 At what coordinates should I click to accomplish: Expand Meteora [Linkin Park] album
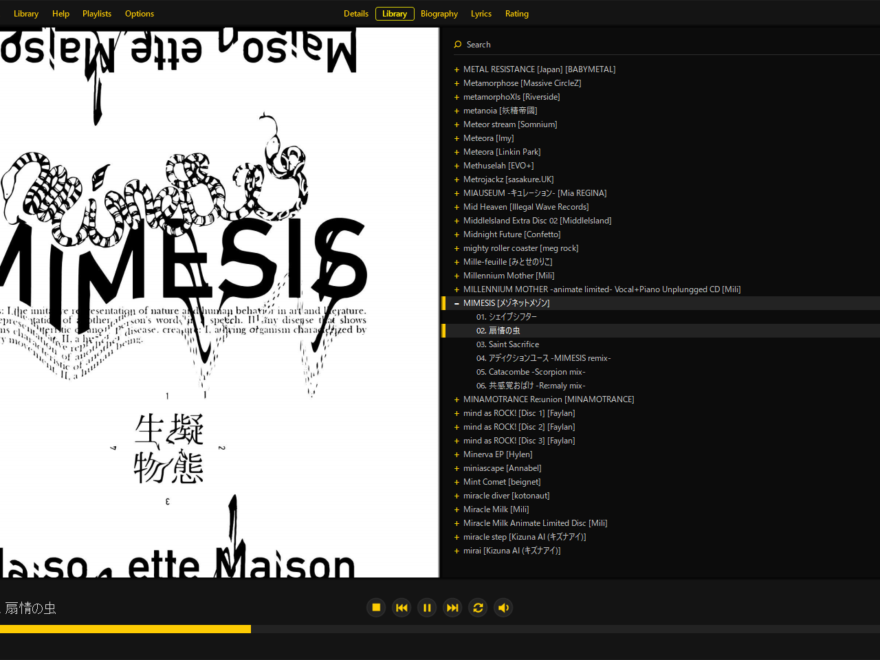click(x=457, y=152)
